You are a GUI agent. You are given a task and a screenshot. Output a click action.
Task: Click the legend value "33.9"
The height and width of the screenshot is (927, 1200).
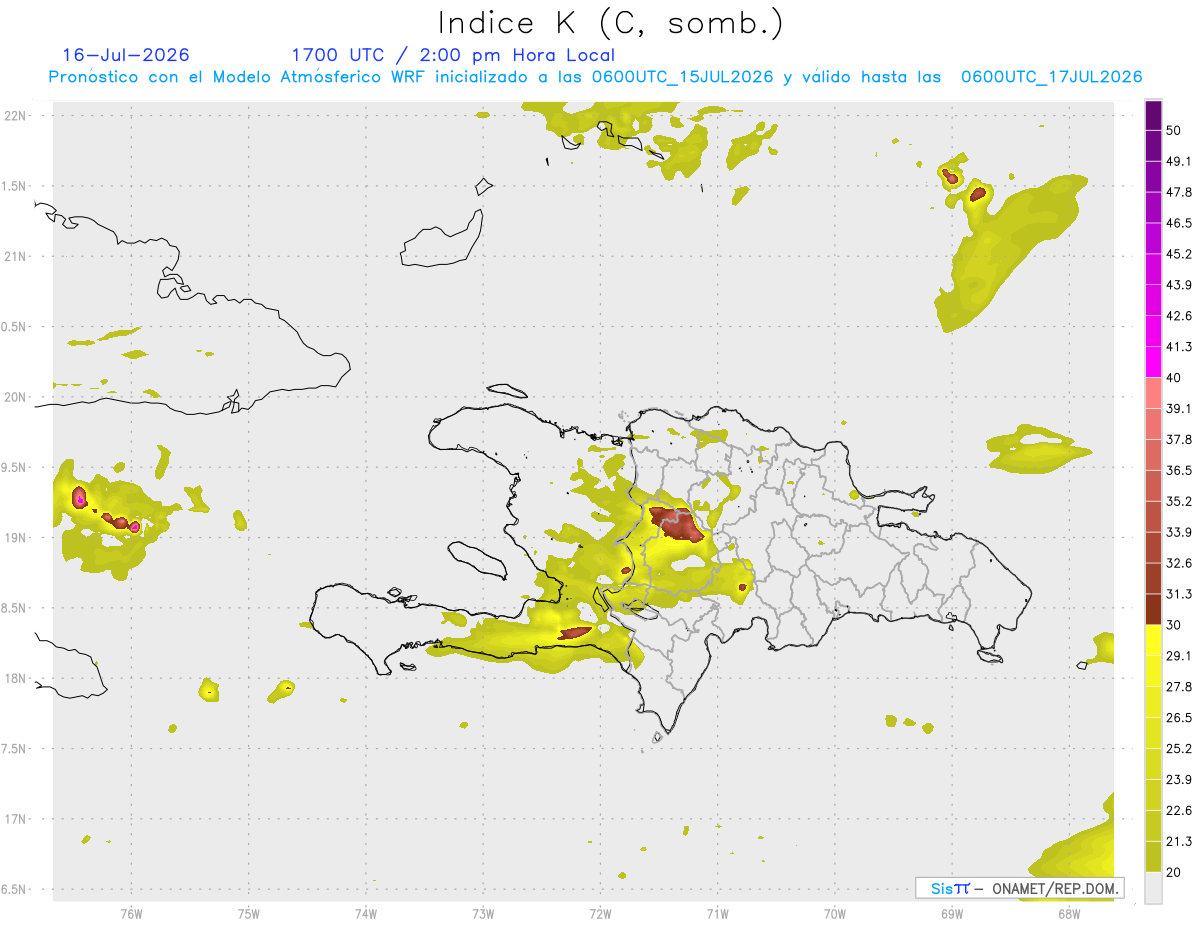click(1179, 532)
